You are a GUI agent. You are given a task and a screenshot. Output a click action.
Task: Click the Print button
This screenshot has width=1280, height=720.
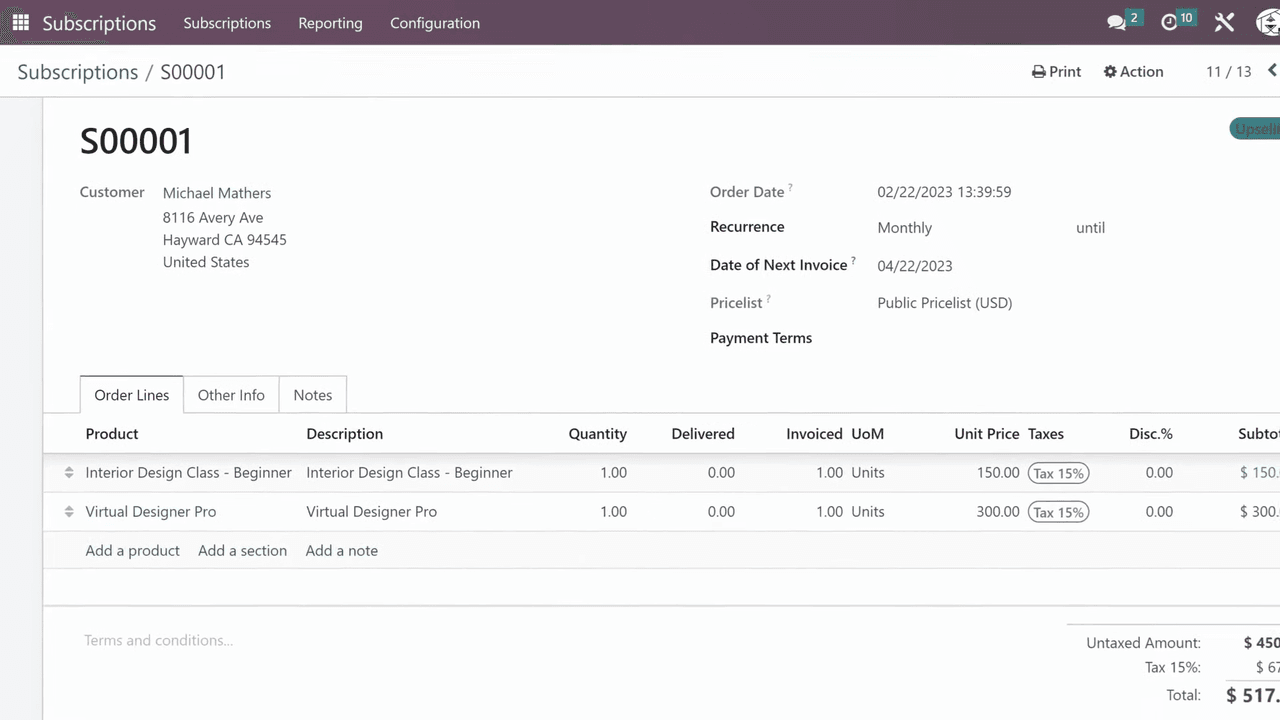pyautogui.click(x=1056, y=72)
